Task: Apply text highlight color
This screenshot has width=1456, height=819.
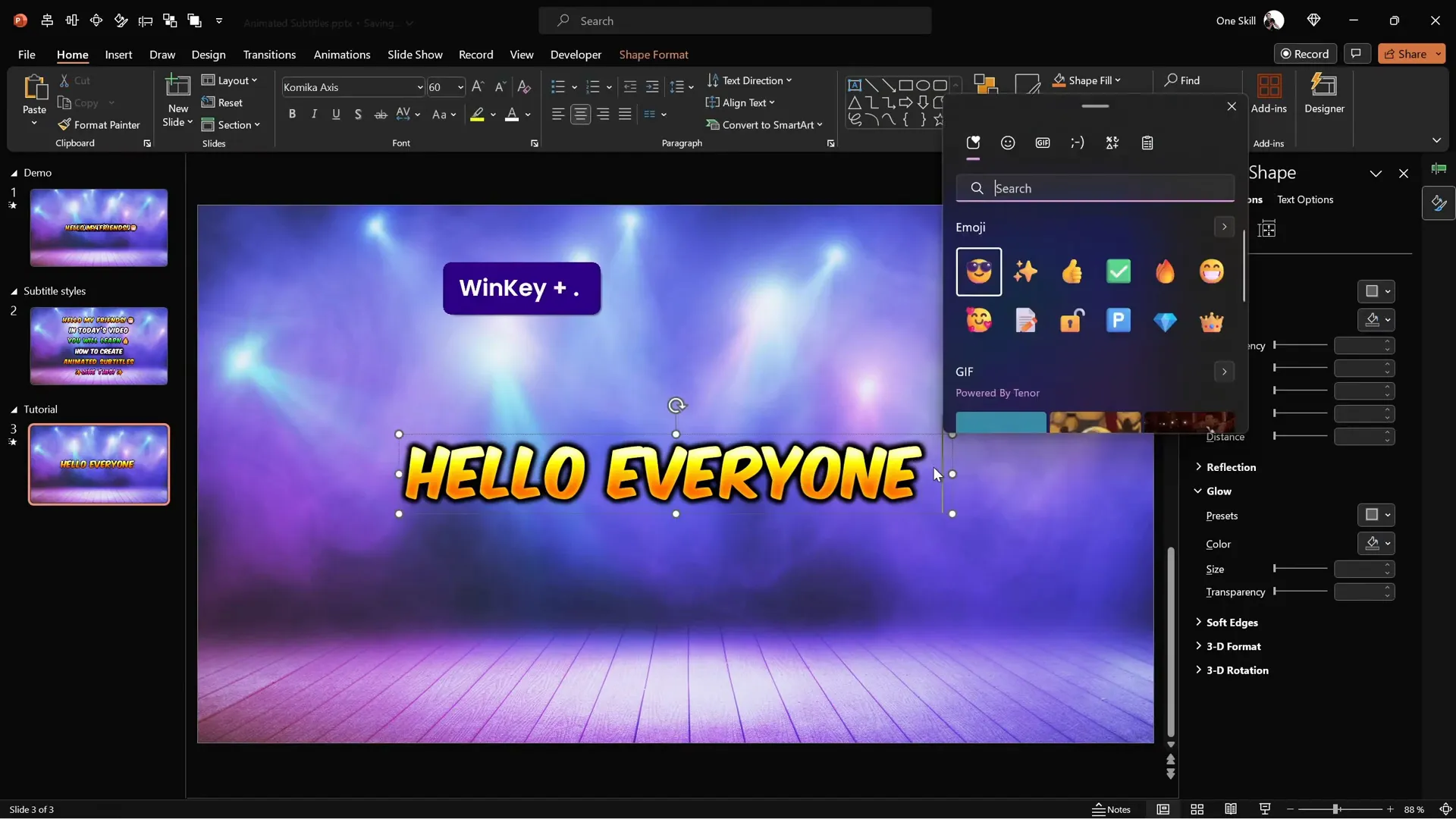Action: (477, 115)
